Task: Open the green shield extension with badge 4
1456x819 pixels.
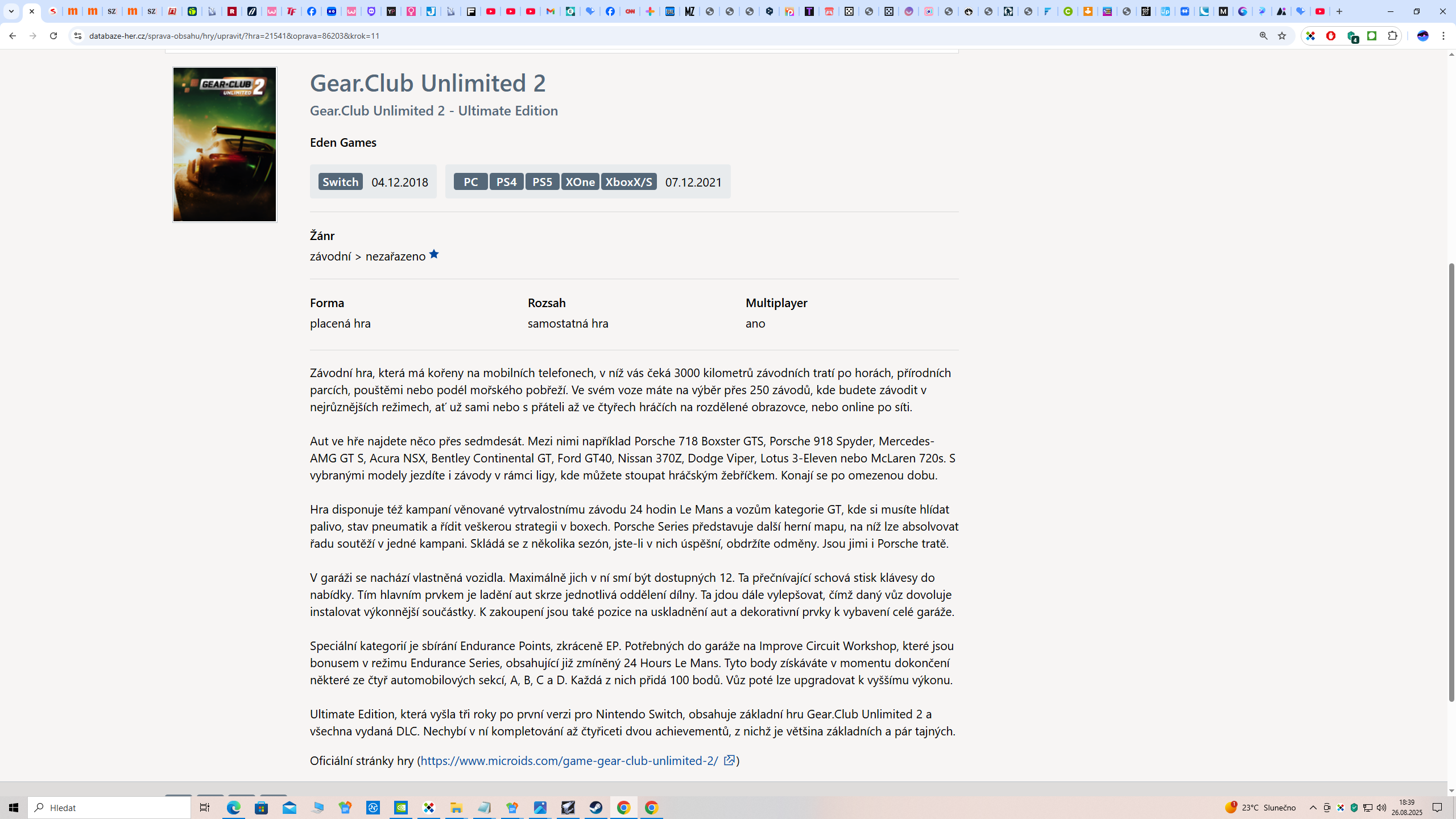Action: 1352,36
